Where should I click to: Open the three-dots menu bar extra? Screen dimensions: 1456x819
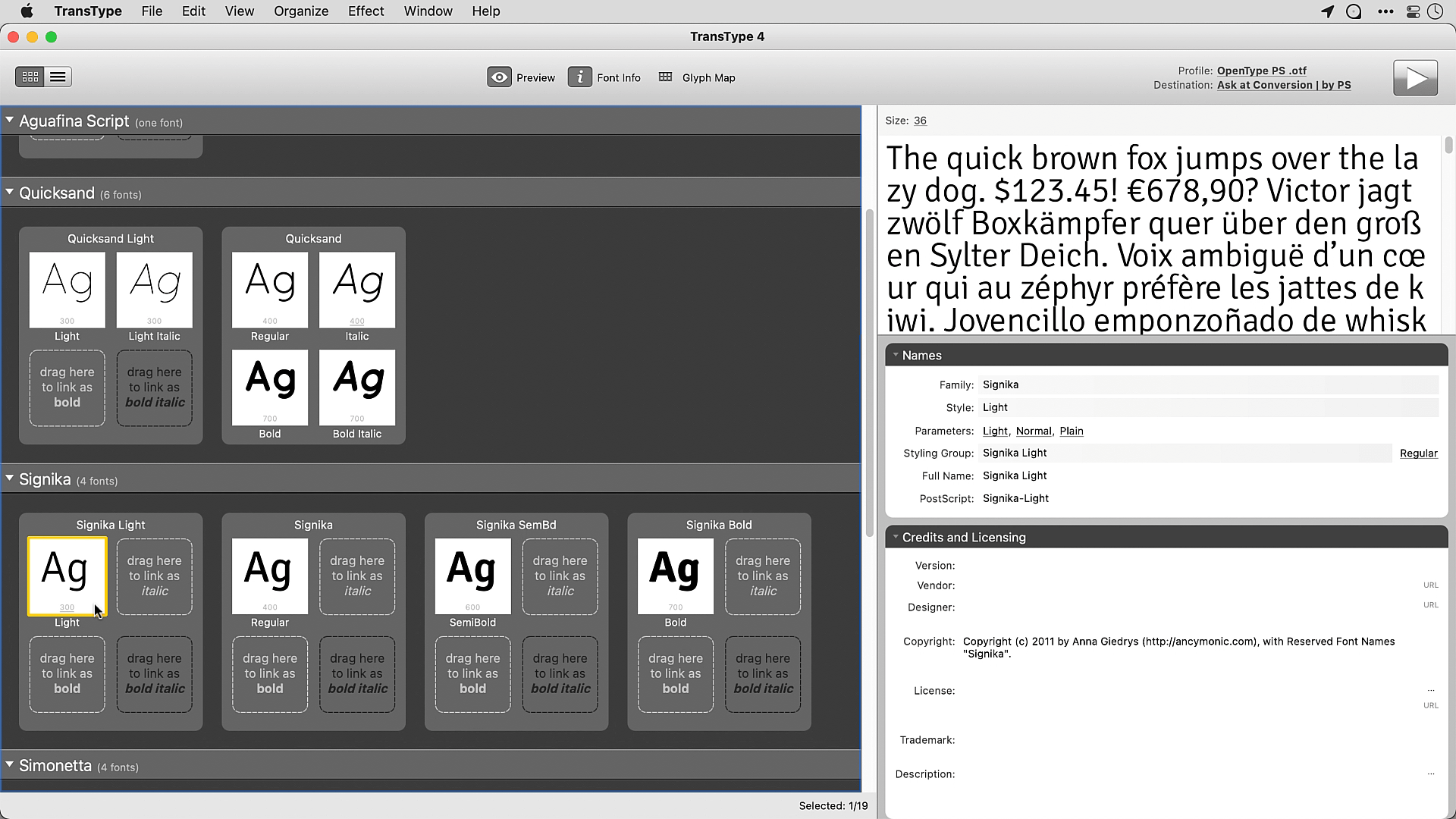tap(1385, 11)
